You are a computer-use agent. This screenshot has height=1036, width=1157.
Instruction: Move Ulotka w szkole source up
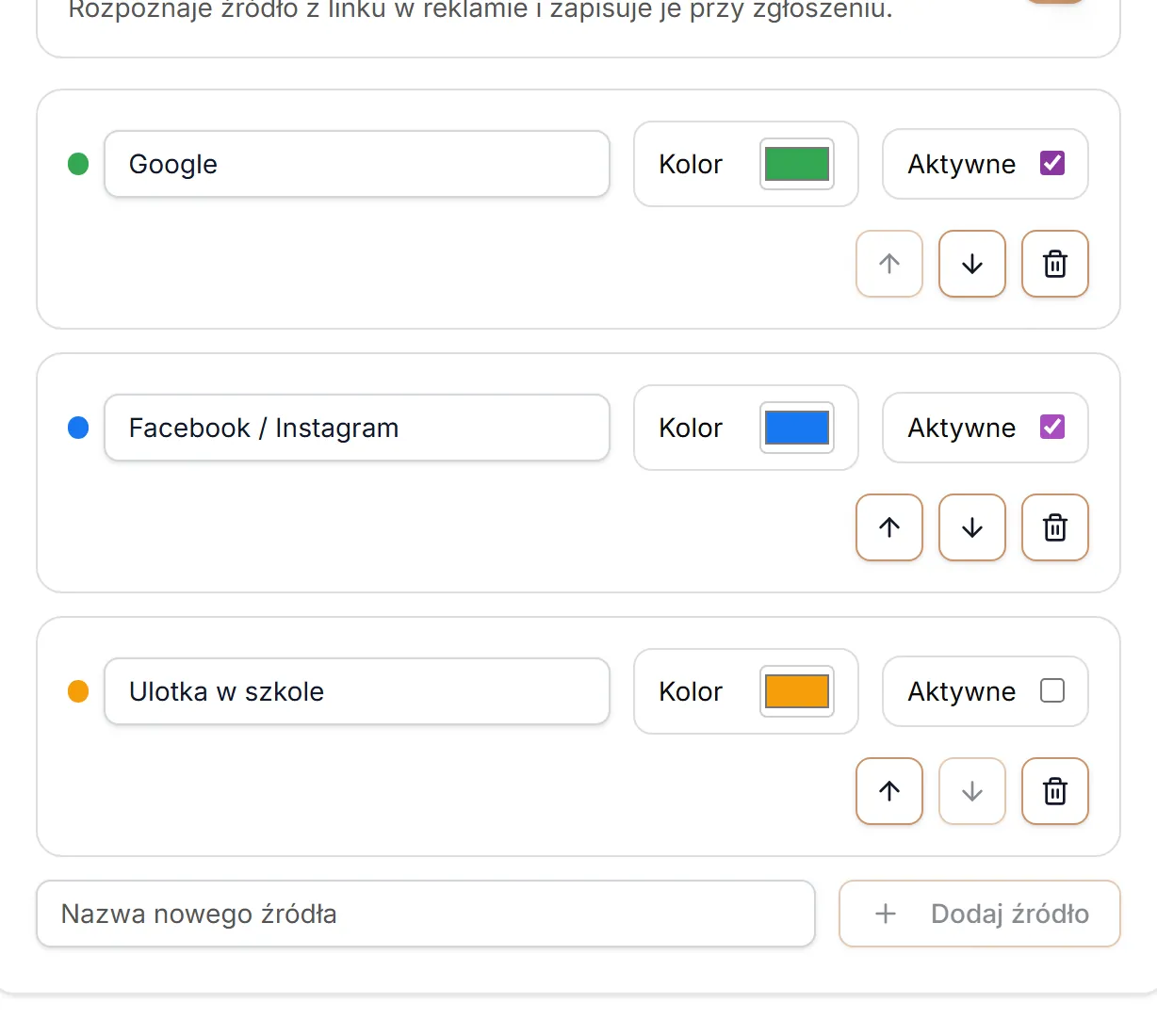click(889, 791)
